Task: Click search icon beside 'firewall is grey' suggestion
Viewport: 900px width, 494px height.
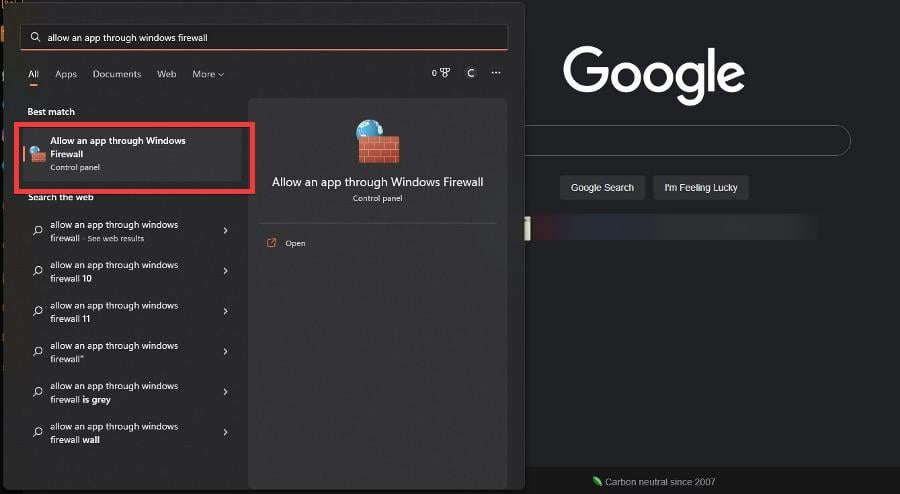Action: click(38, 392)
